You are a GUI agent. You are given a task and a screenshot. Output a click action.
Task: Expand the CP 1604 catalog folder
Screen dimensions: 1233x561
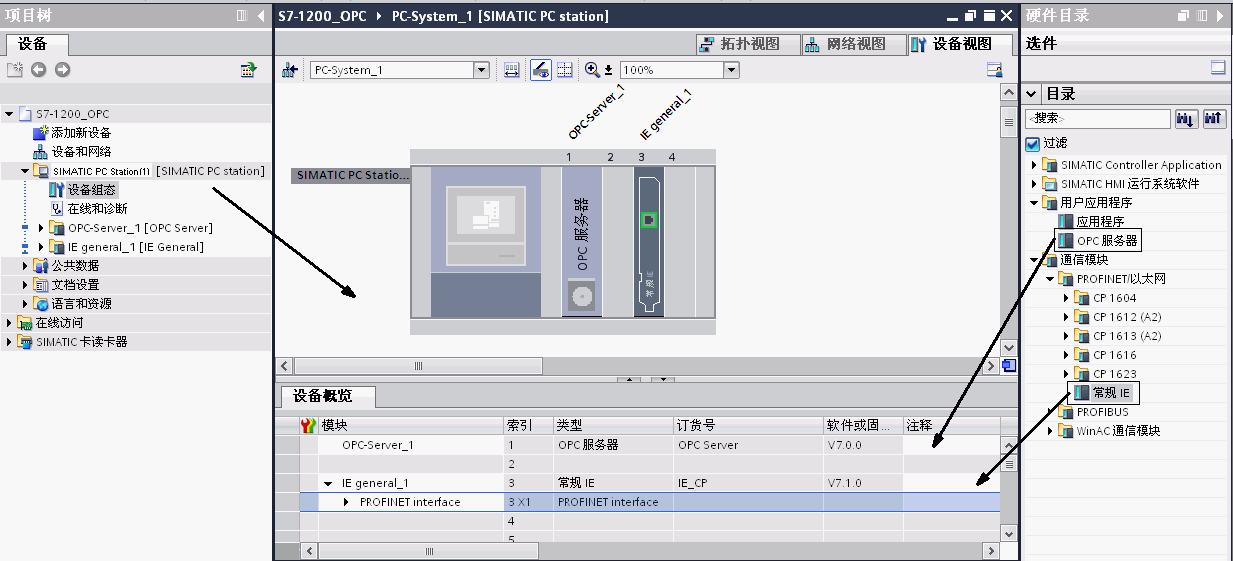(x=1066, y=298)
